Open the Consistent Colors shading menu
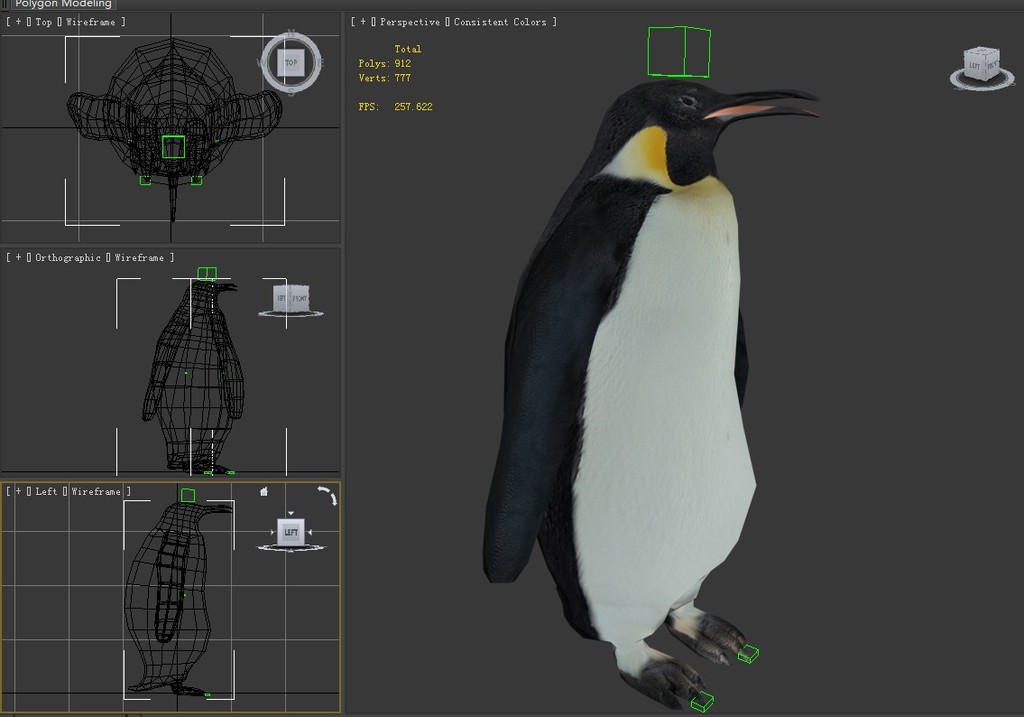This screenshot has height=717, width=1024. [500, 22]
